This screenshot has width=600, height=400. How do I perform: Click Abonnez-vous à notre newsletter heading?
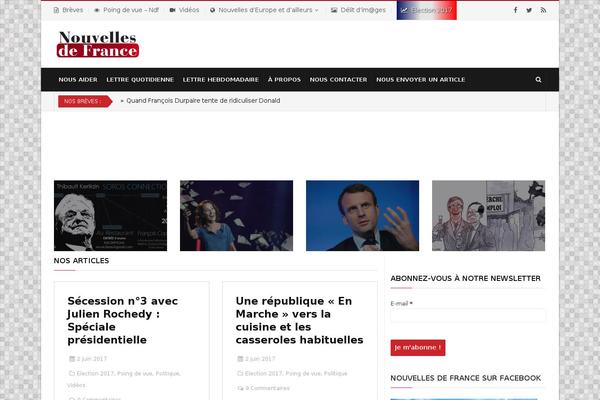[465, 278]
